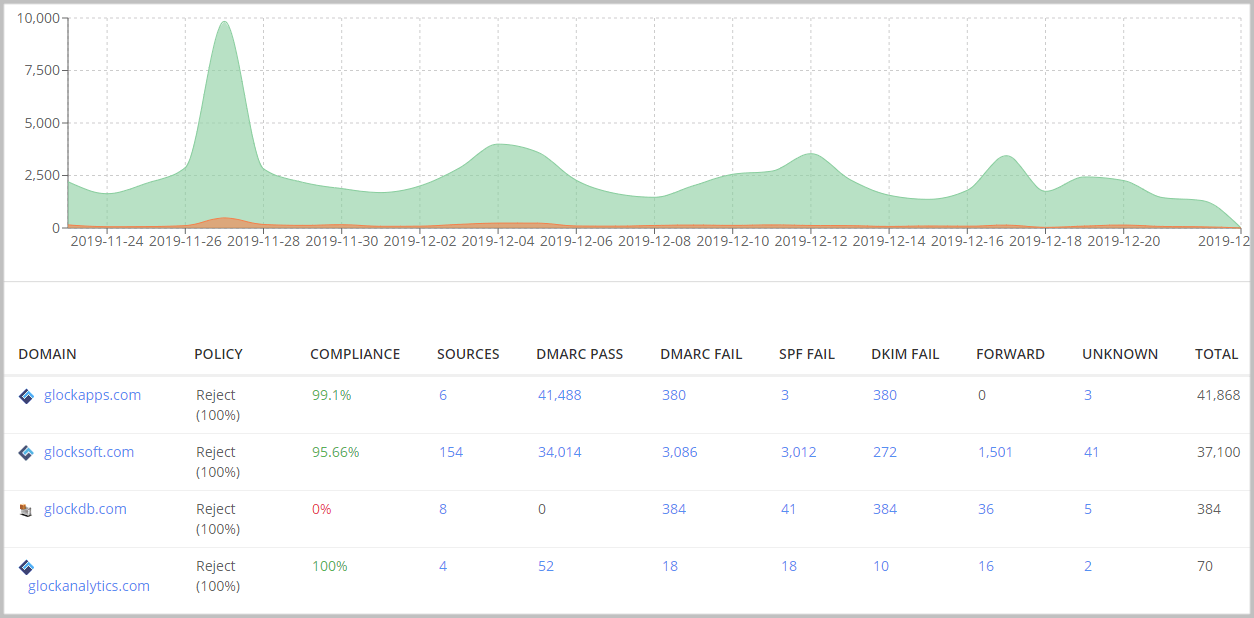View 41,488 DMARC pass messages
This screenshot has width=1254, height=618.
[559, 395]
